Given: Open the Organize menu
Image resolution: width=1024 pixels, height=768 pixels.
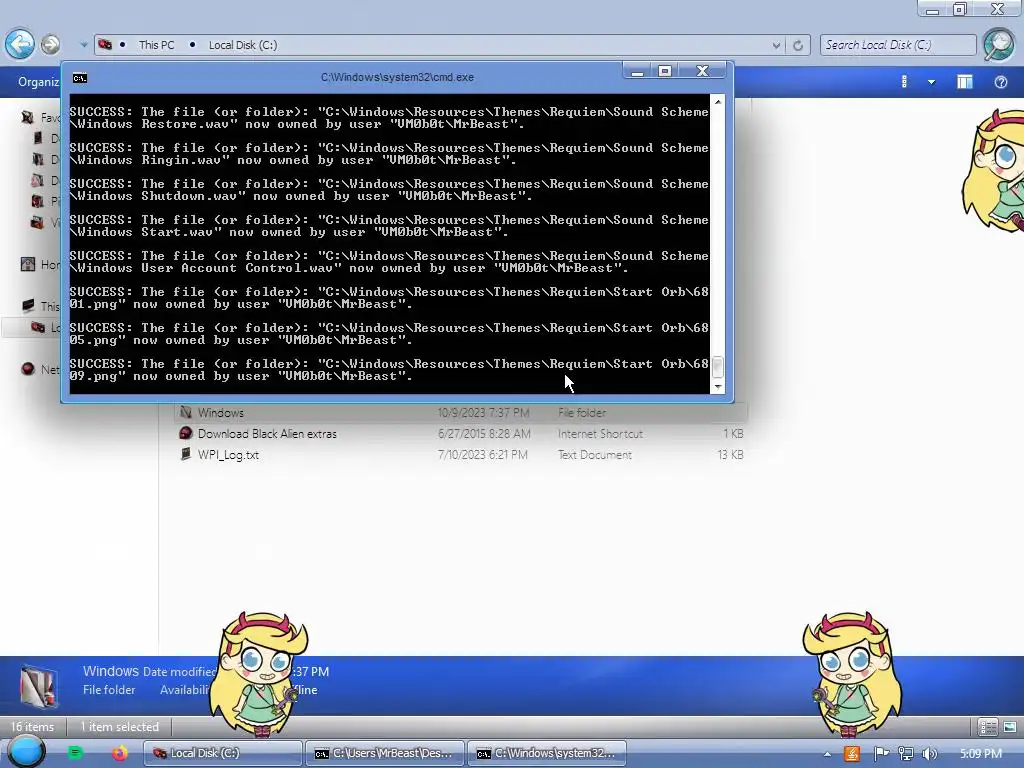Looking at the screenshot, I should tap(39, 82).
